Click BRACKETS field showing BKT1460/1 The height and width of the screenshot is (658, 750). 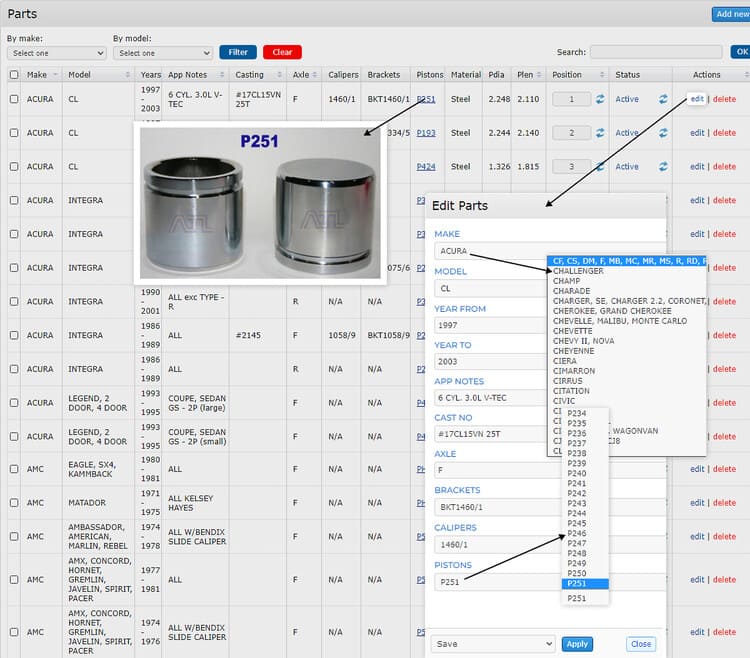[550, 507]
